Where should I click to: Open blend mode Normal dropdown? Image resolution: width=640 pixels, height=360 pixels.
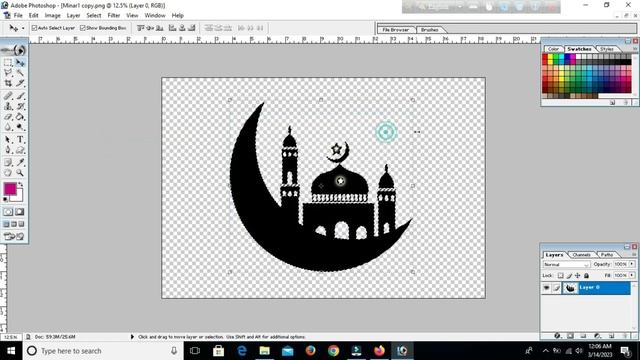(566, 264)
